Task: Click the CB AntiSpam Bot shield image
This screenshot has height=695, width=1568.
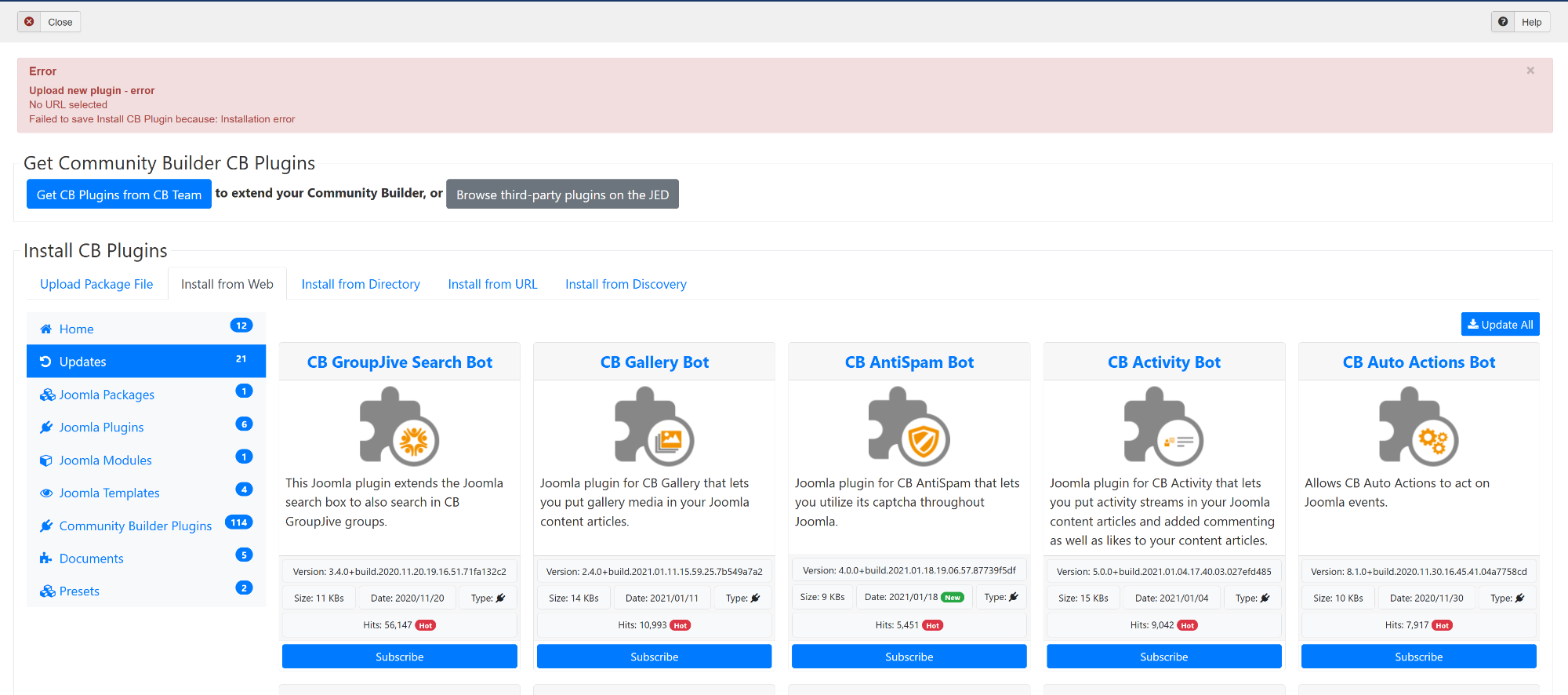Action: tap(909, 427)
